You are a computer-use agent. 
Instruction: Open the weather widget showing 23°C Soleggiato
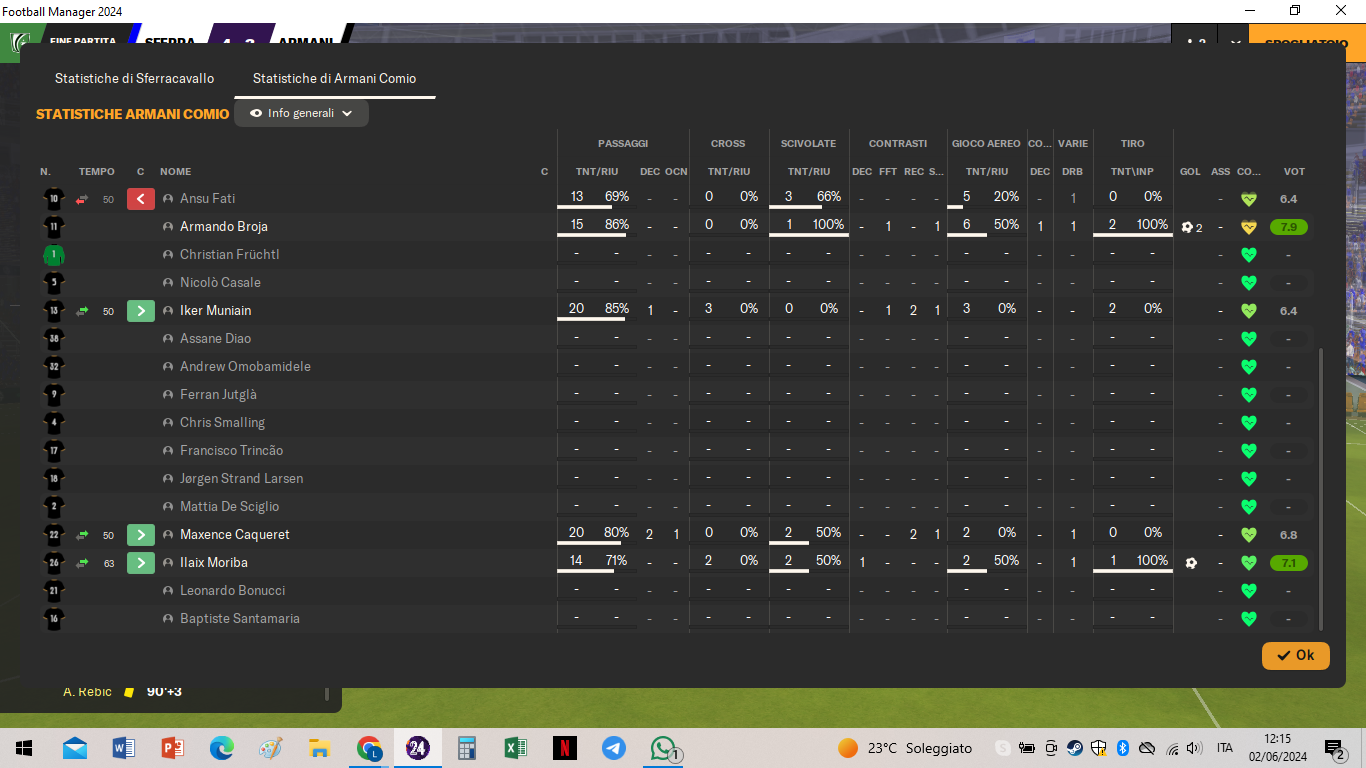tap(905, 748)
